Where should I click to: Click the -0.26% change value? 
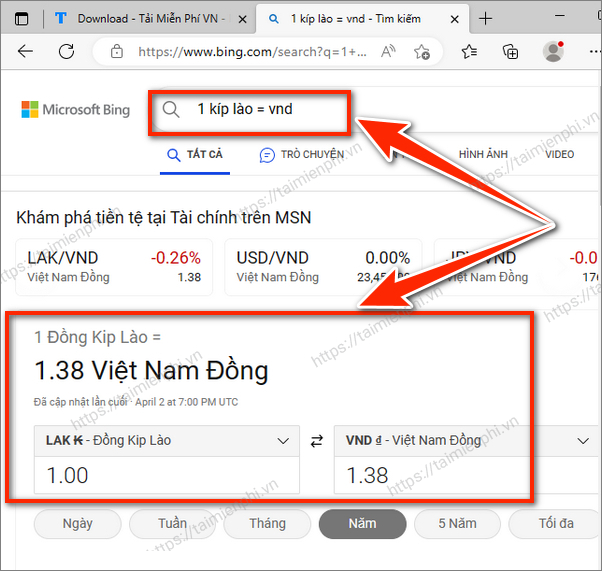[175, 258]
